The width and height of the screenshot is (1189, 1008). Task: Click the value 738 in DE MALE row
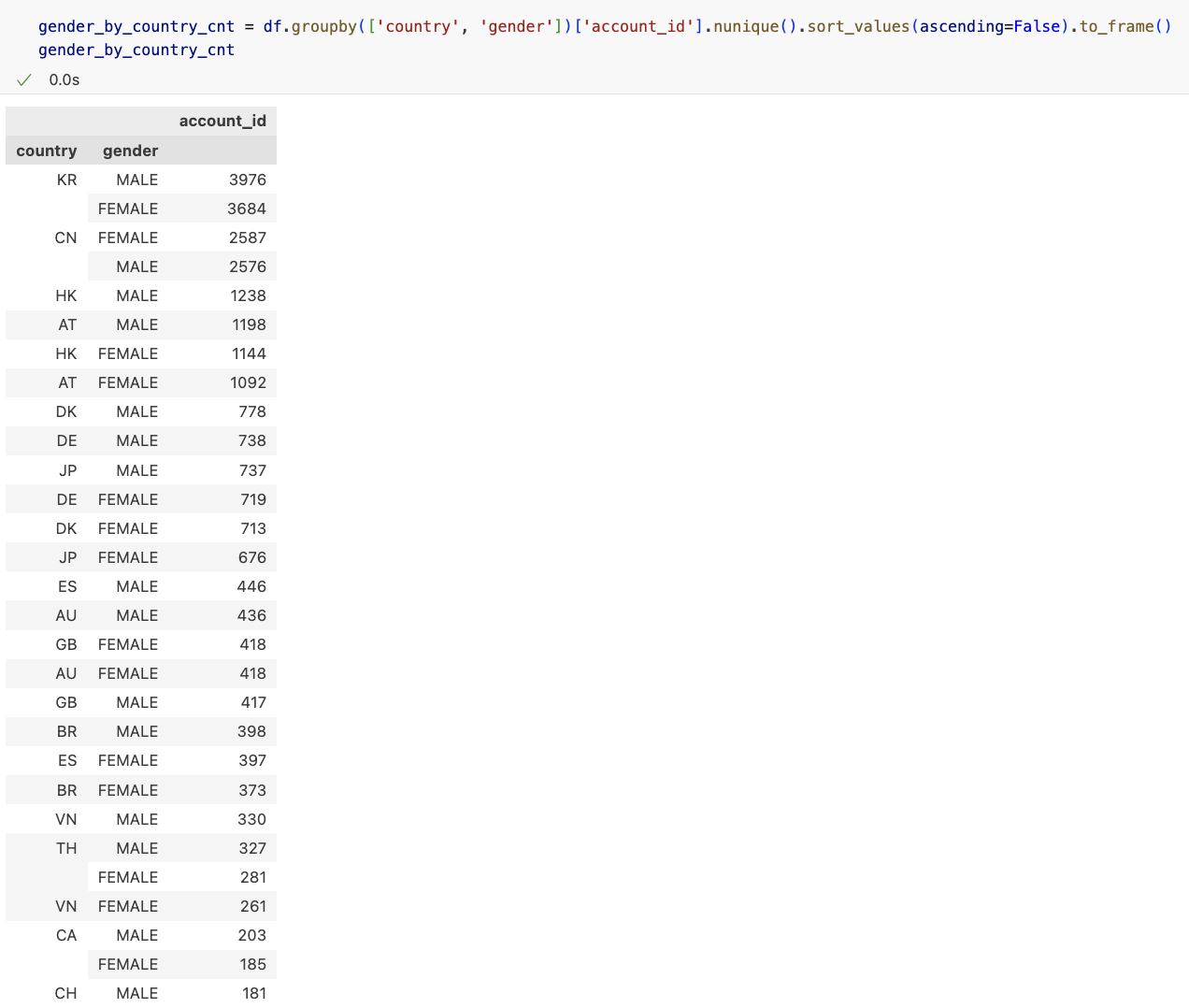pyautogui.click(x=252, y=440)
